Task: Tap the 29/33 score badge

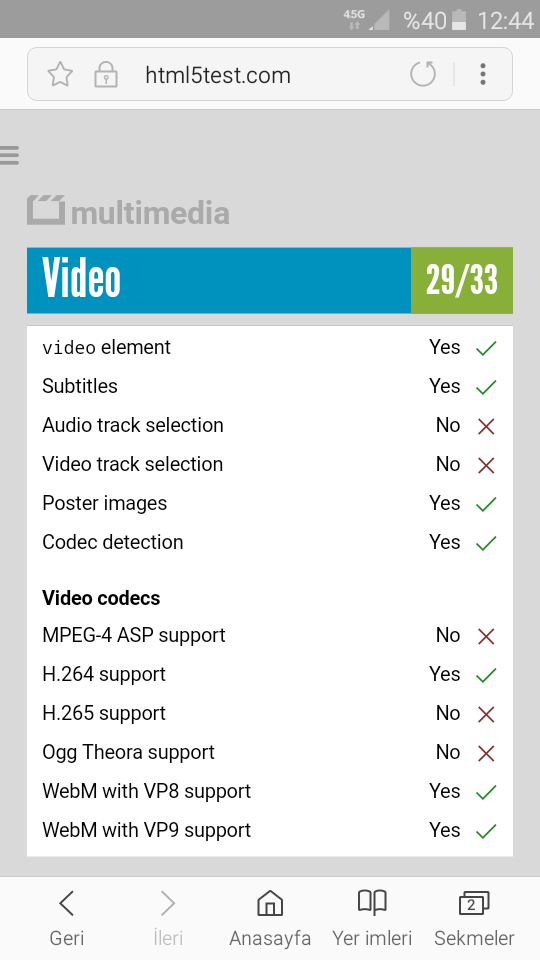Action: click(x=462, y=280)
